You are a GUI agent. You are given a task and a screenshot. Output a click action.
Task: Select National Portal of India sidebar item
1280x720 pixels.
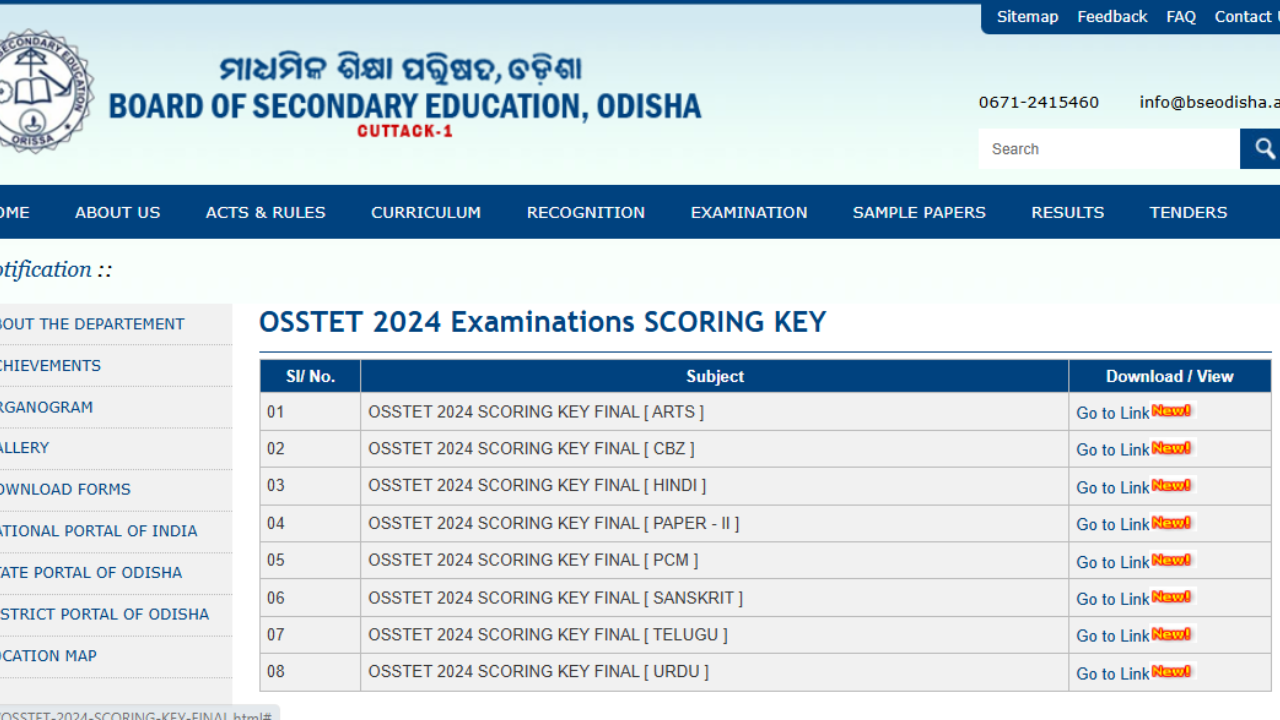click(98, 531)
